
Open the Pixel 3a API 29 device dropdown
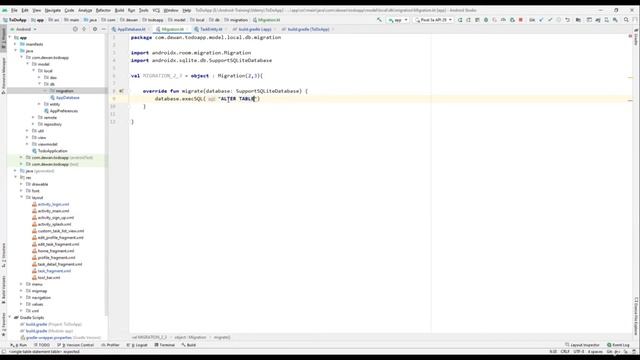(433, 20)
